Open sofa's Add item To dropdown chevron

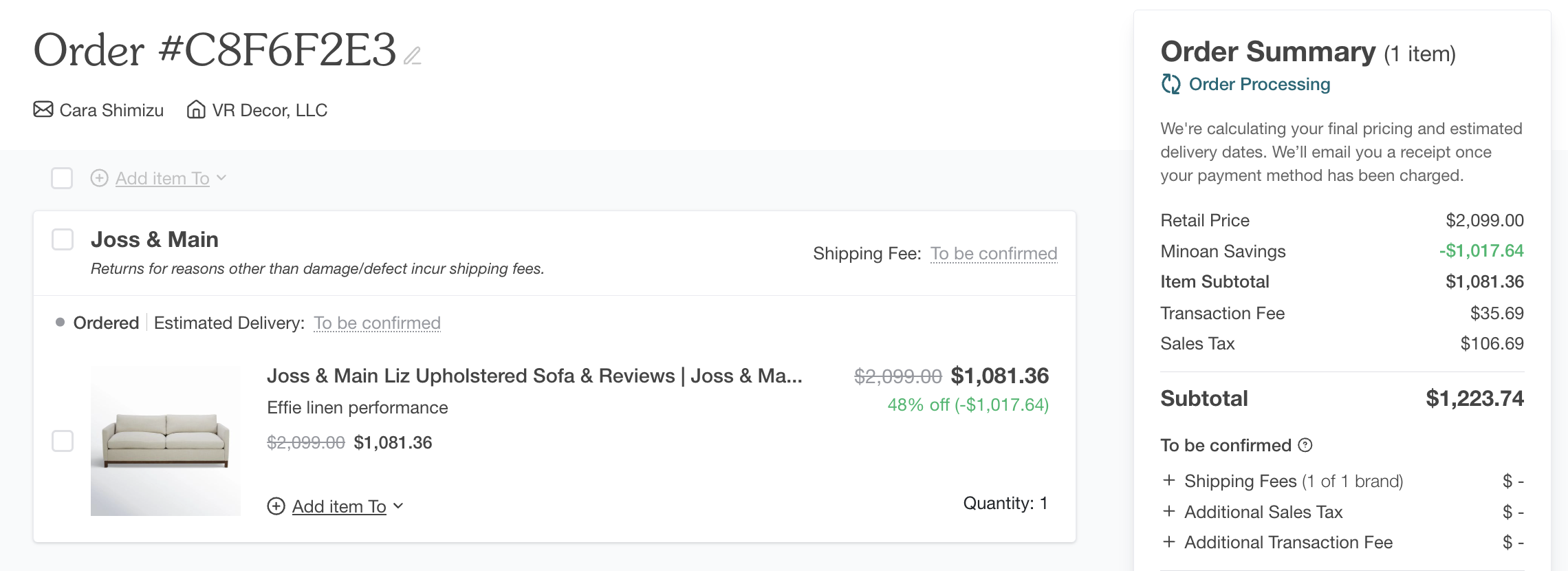tap(398, 506)
